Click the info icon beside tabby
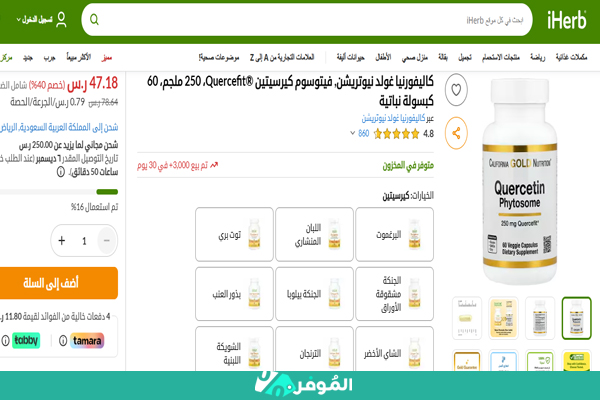Screen dimensions: 600x400 pyautogui.click(x=5, y=340)
